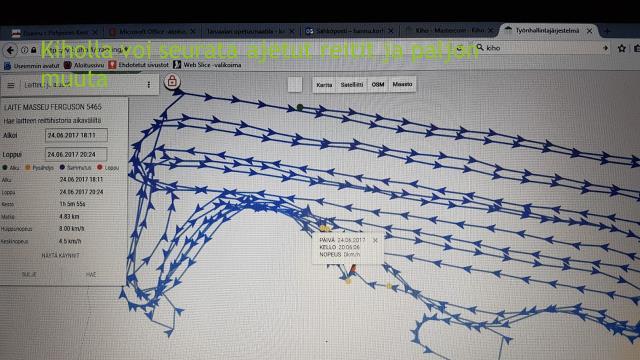640x360 pixels.
Task: Click the search magnifier icon
Action: click(480, 47)
